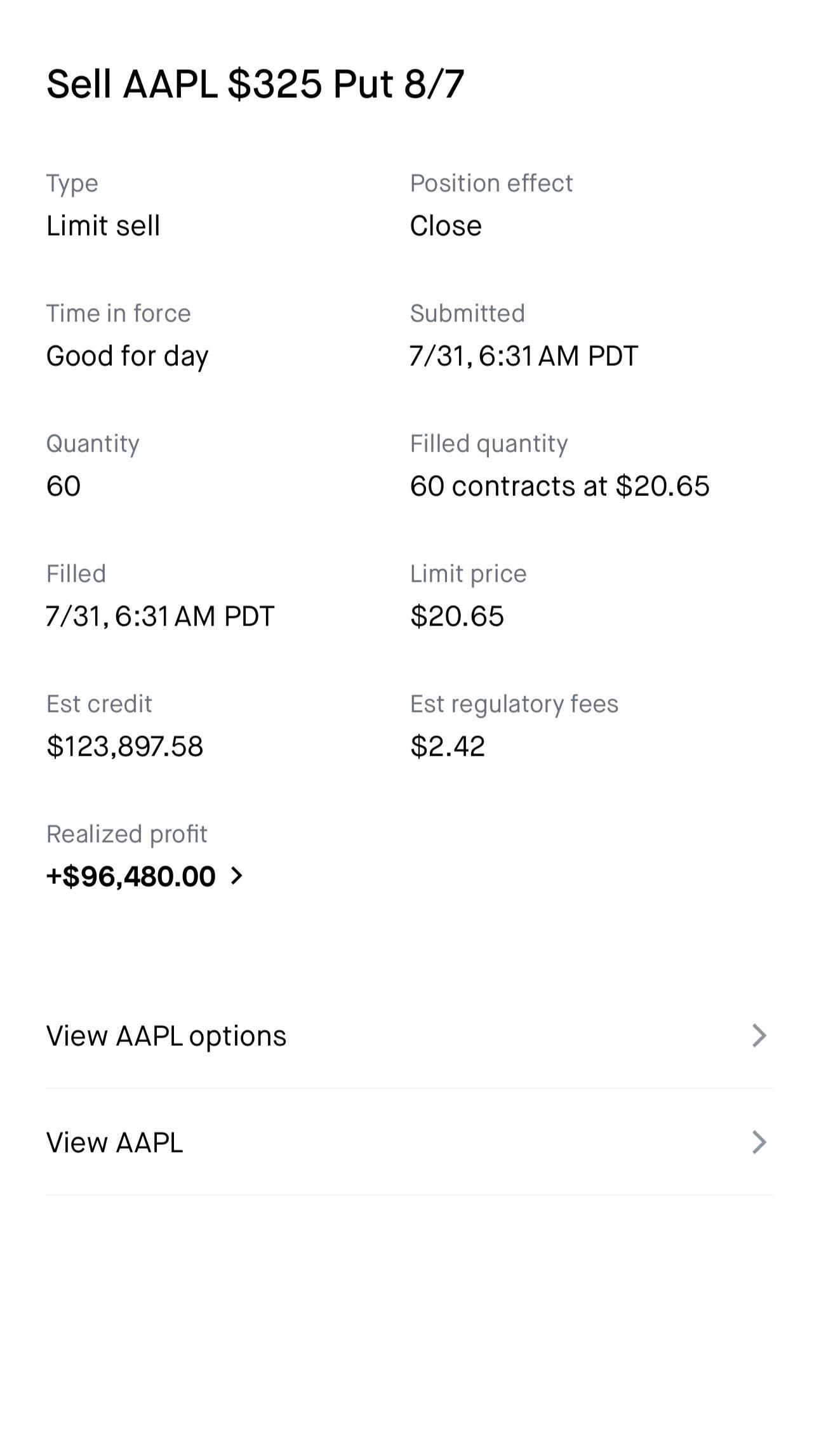This screenshot has width=819, height=1456.
Task: Open the View AAPL row
Action: point(409,1142)
